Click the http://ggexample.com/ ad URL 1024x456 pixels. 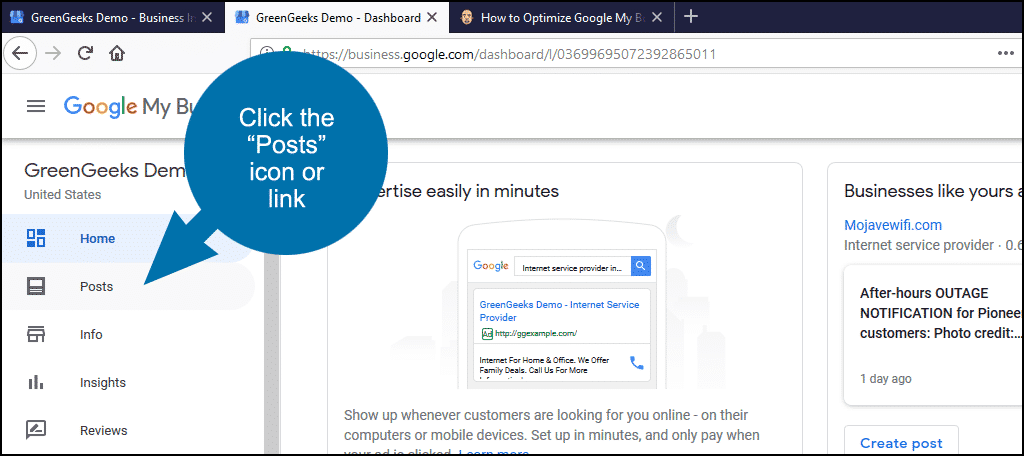pos(536,333)
